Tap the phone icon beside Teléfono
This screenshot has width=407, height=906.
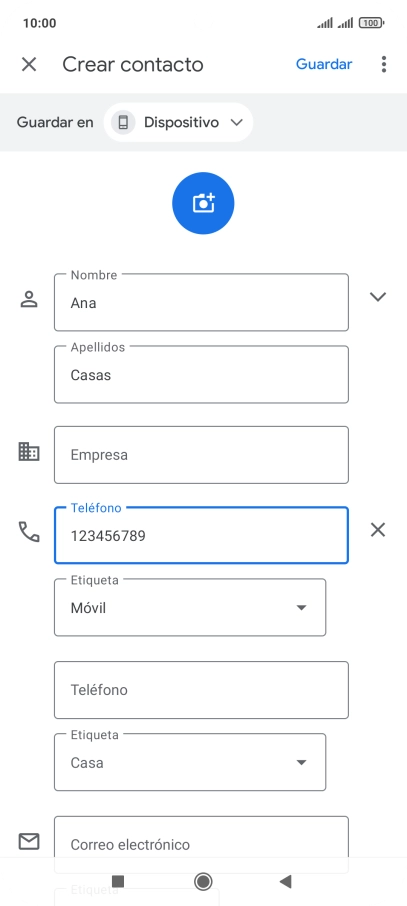(x=29, y=532)
